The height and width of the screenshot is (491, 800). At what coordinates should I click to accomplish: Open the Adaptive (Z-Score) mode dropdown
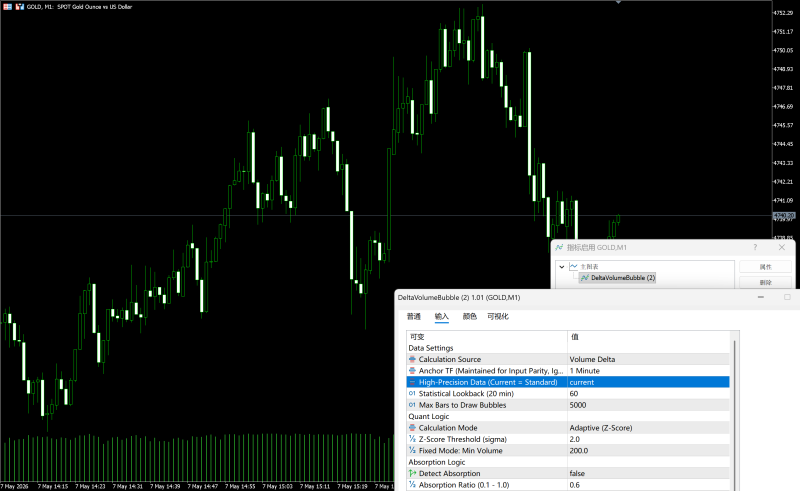(x=648, y=428)
